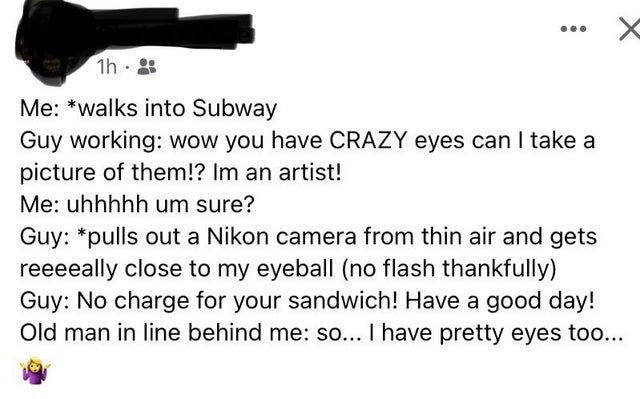Click the parenthetical "(no flash thankfully)"
Image resolution: width=640 pixels, height=399 pixels.
click(x=449, y=269)
